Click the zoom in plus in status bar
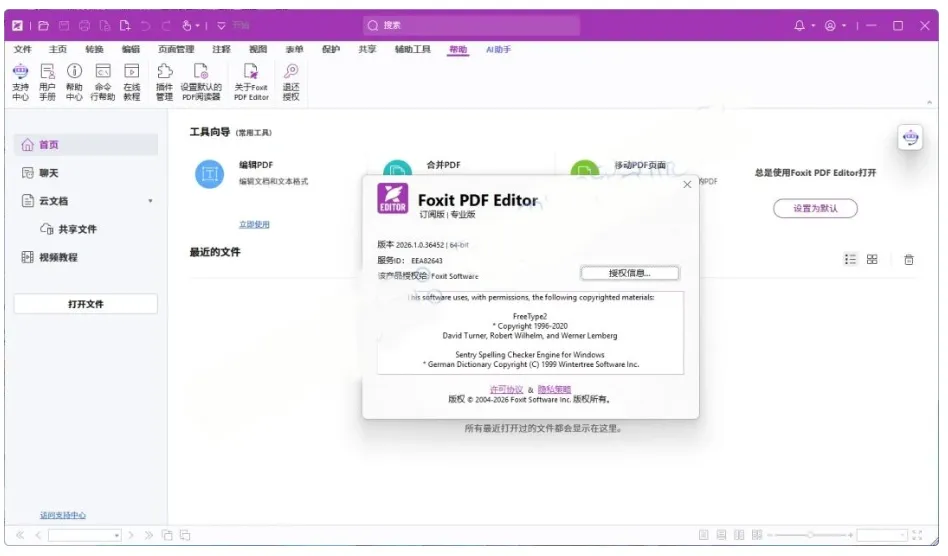This screenshot has height=556, width=948. point(850,535)
